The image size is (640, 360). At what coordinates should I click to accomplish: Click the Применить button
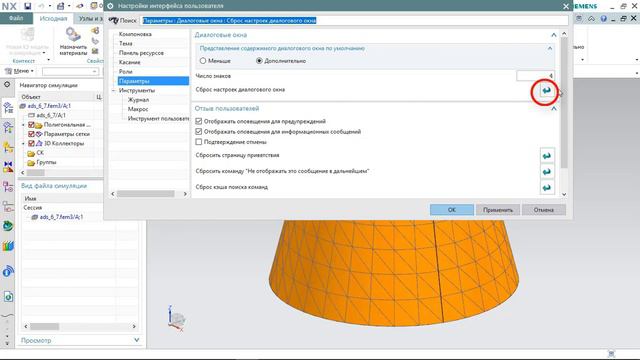[498, 210]
